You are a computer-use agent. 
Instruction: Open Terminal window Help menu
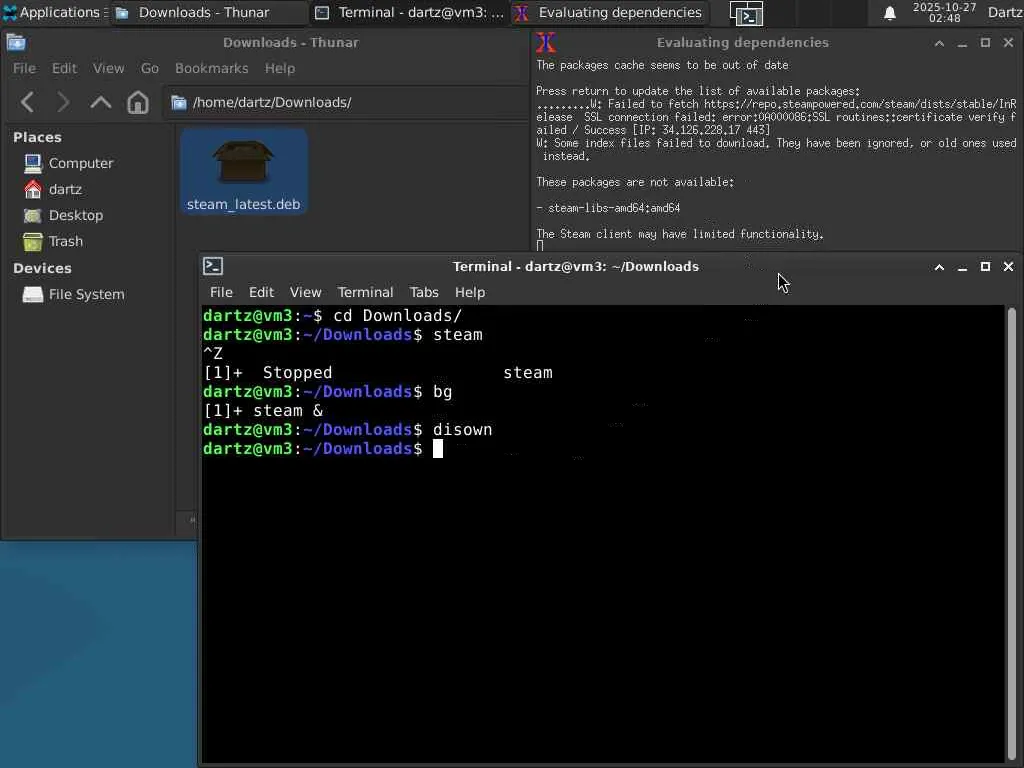point(470,293)
